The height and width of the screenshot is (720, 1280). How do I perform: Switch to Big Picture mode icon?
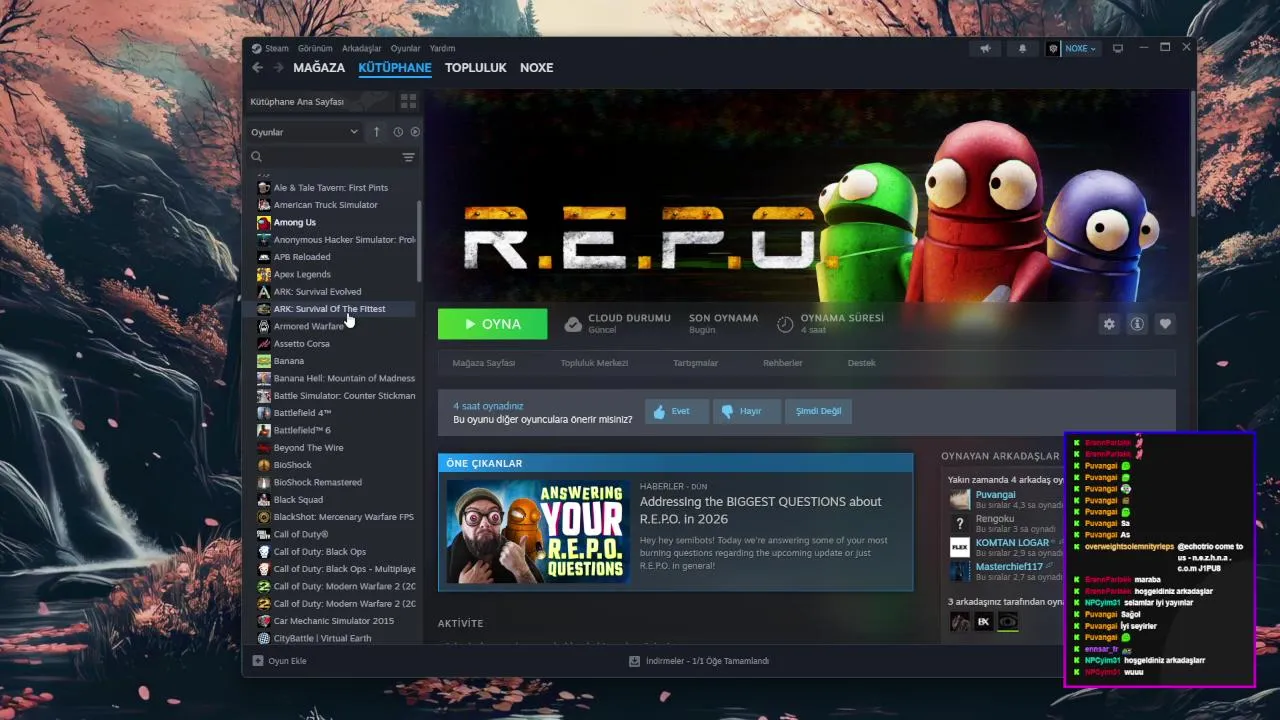1118,48
